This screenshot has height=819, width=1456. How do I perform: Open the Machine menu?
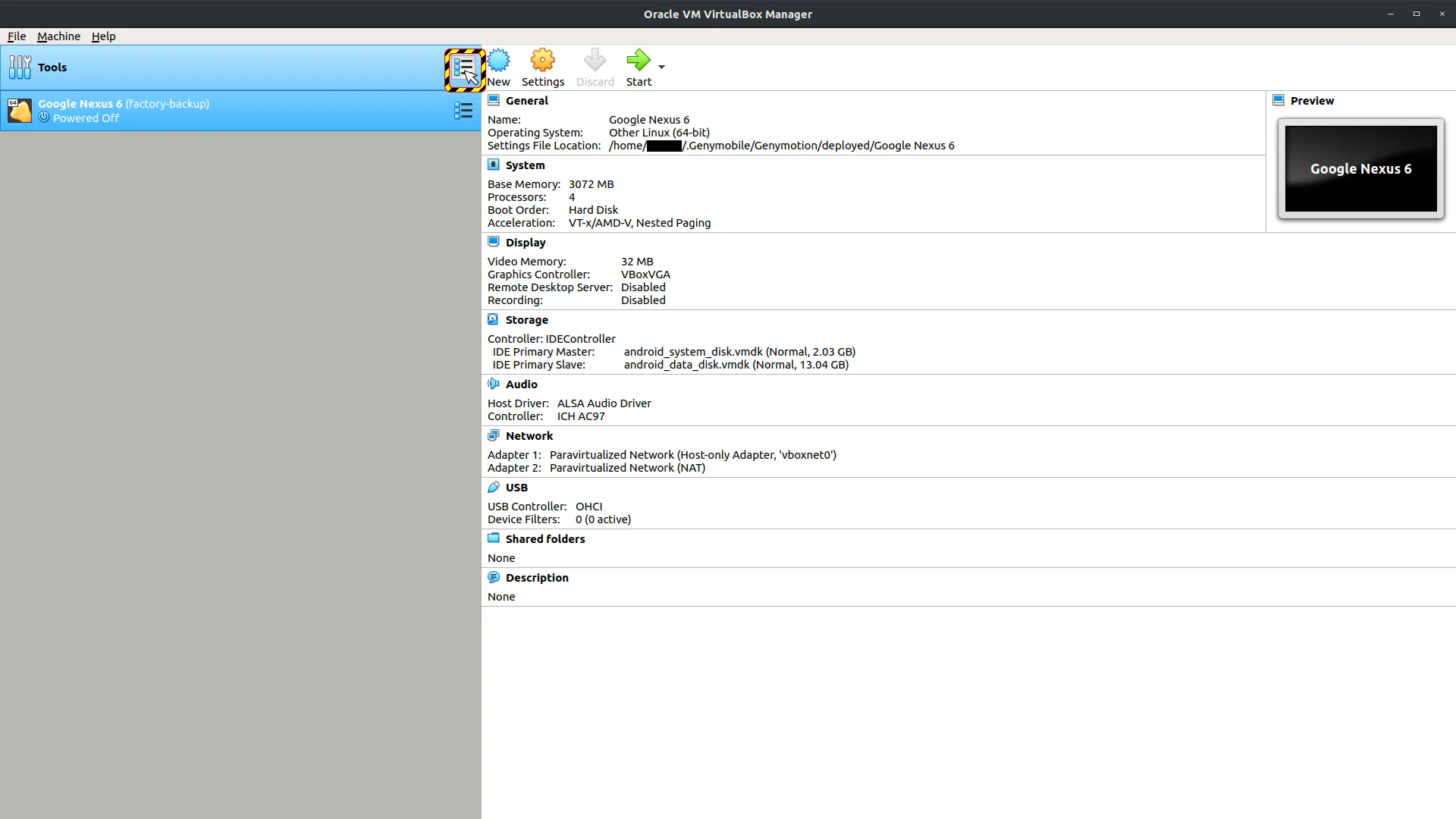click(x=58, y=36)
